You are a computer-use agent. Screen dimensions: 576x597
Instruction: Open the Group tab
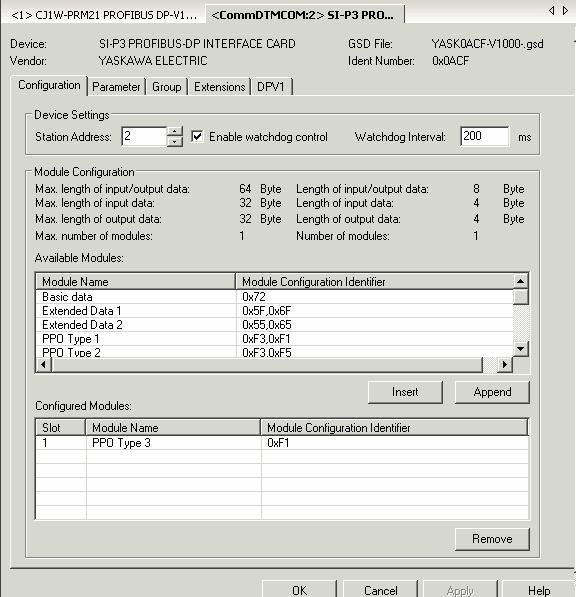point(166,87)
